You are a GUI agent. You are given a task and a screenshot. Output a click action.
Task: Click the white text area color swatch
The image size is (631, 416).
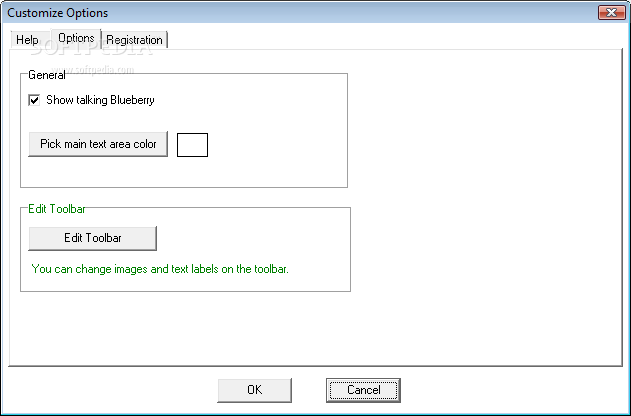pos(192,145)
